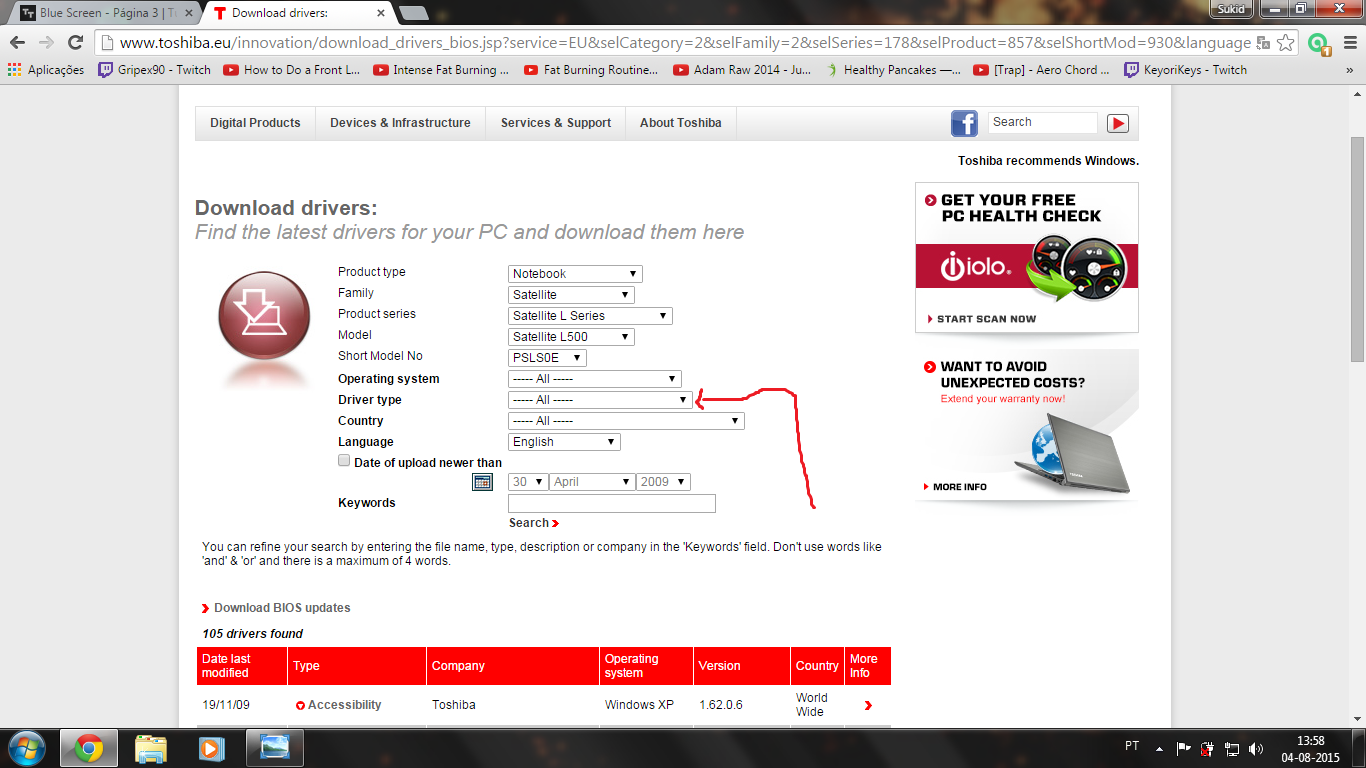The height and width of the screenshot is (768, 1366).
Task: Open the year dropdown showing 2009
Action: pyautogui.click(x=664, y=482)
